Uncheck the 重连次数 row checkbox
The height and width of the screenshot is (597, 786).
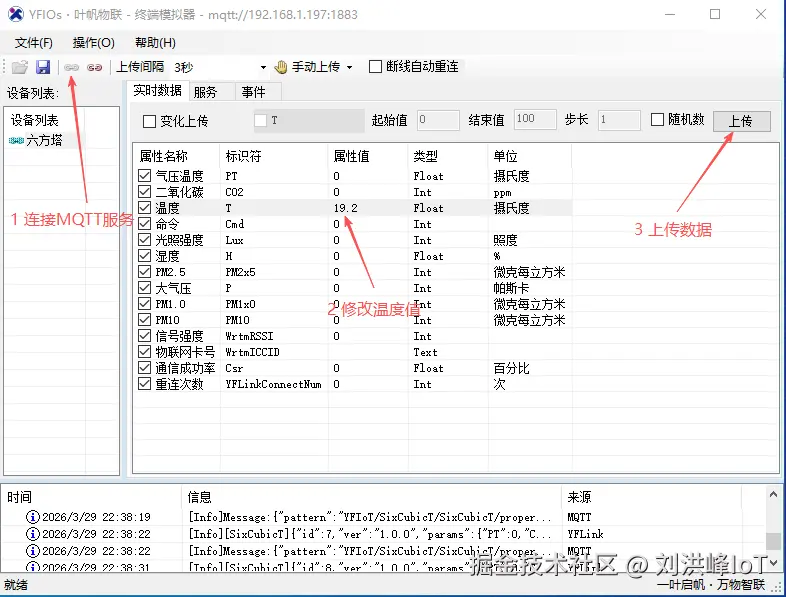point(144,384)
